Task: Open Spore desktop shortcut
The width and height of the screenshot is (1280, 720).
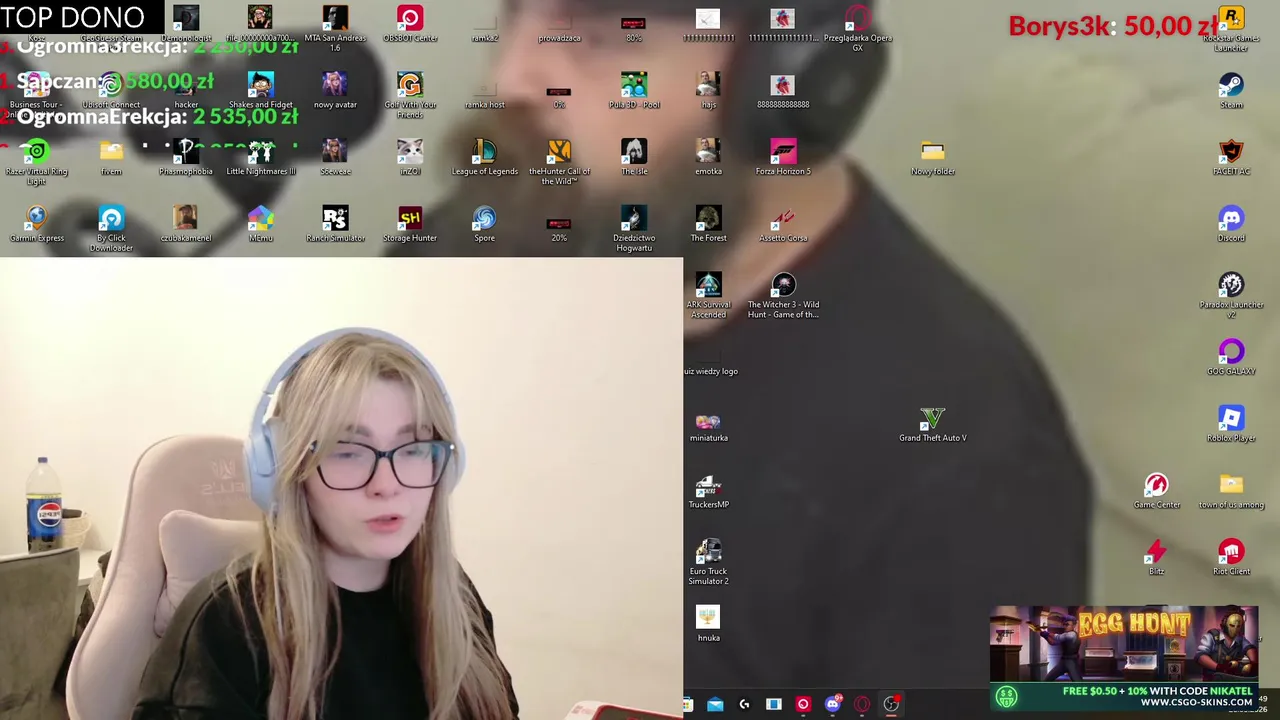Action: coord(484,224)
